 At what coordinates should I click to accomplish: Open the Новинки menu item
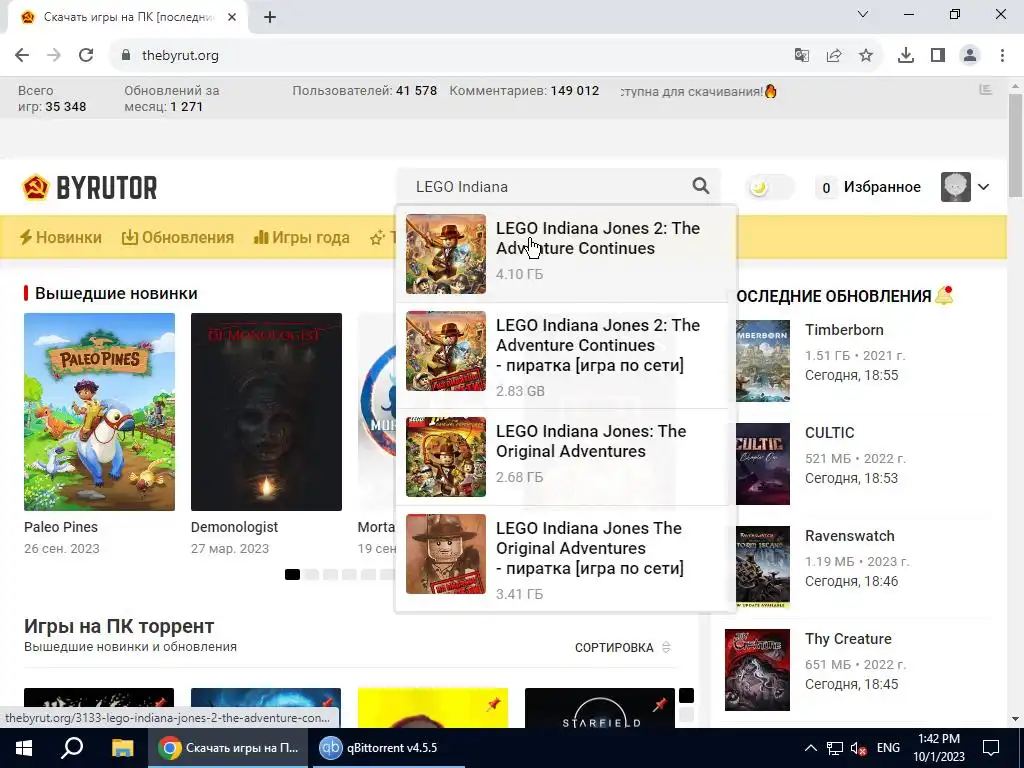pos(60,237)
